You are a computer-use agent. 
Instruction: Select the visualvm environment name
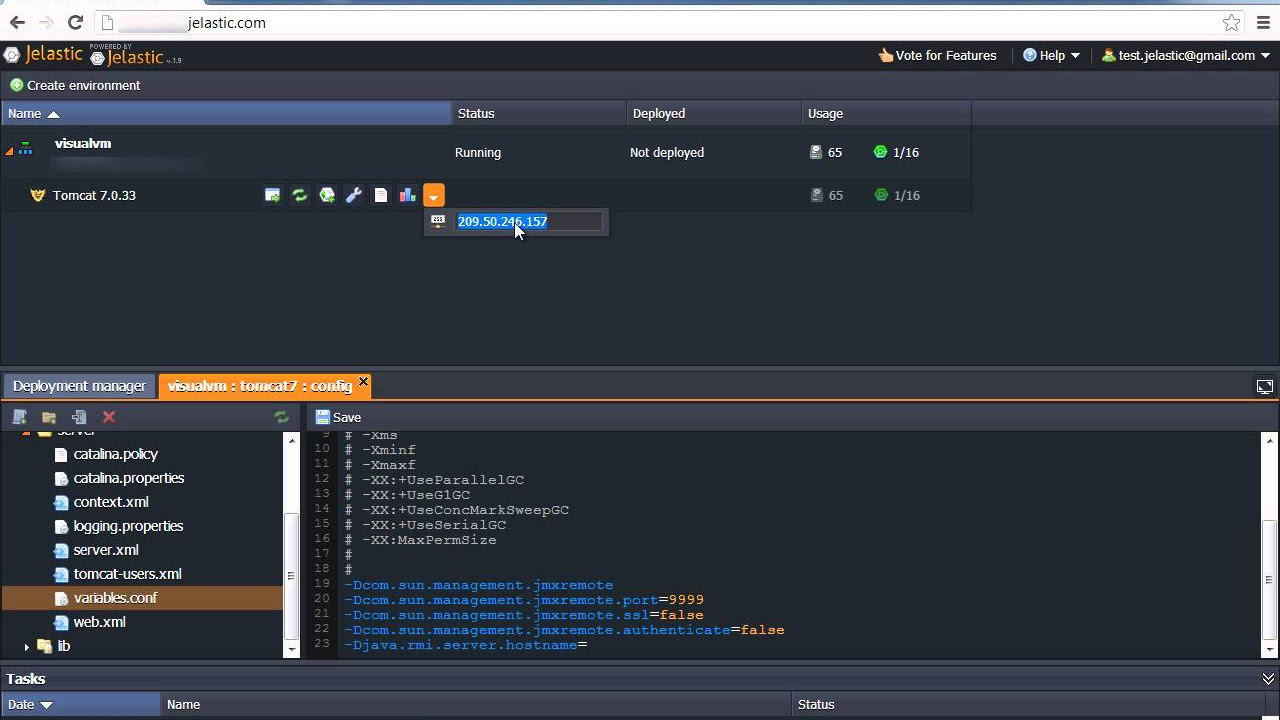83,143
